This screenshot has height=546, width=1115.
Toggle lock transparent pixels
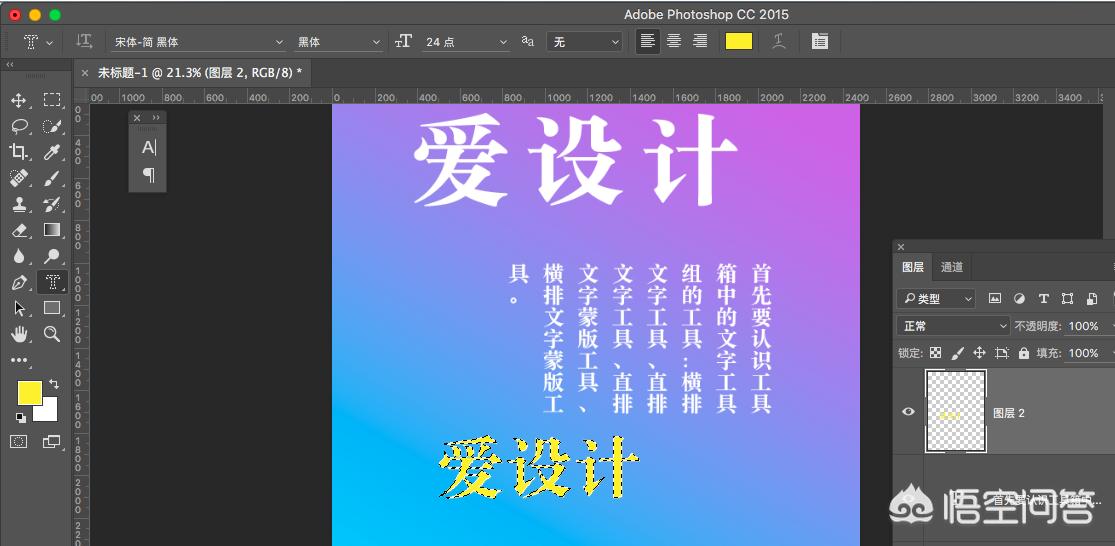pos(936,353)
